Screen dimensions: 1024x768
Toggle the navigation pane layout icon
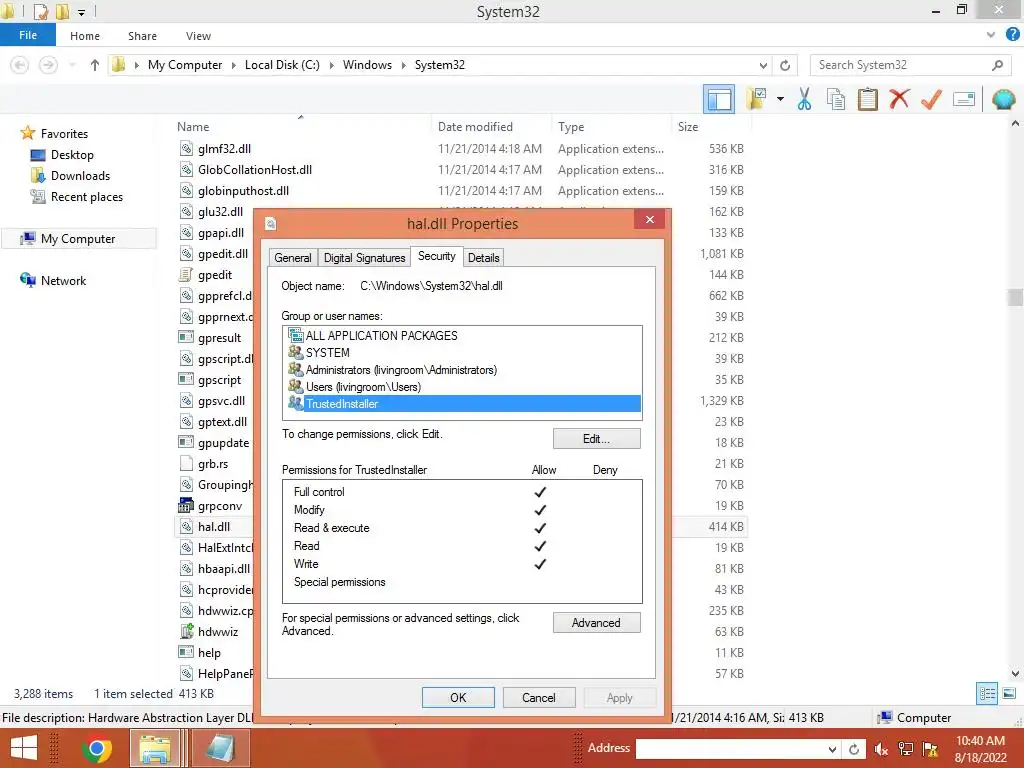click(719, 99)
